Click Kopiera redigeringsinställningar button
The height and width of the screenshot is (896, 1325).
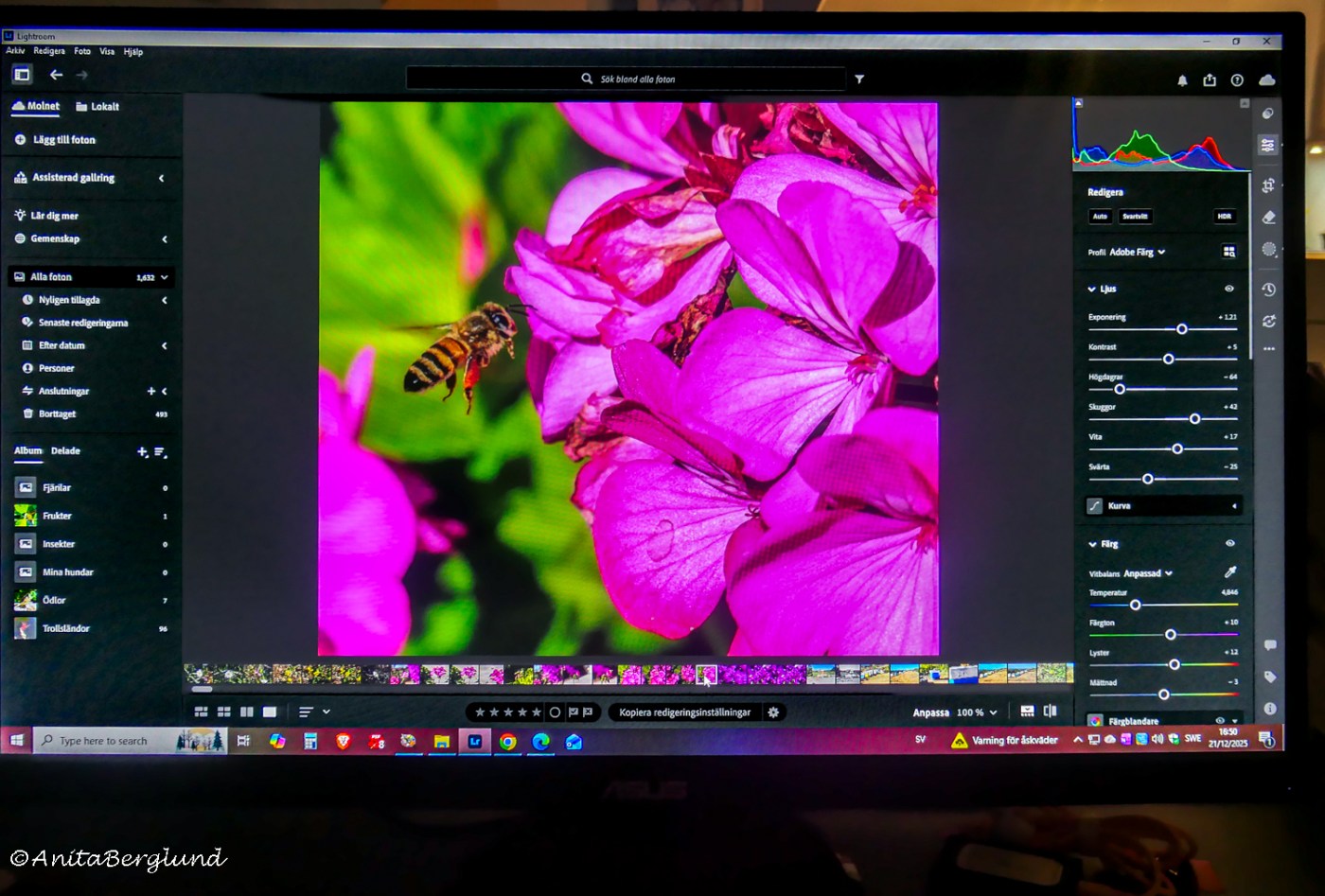click(684, 712)
